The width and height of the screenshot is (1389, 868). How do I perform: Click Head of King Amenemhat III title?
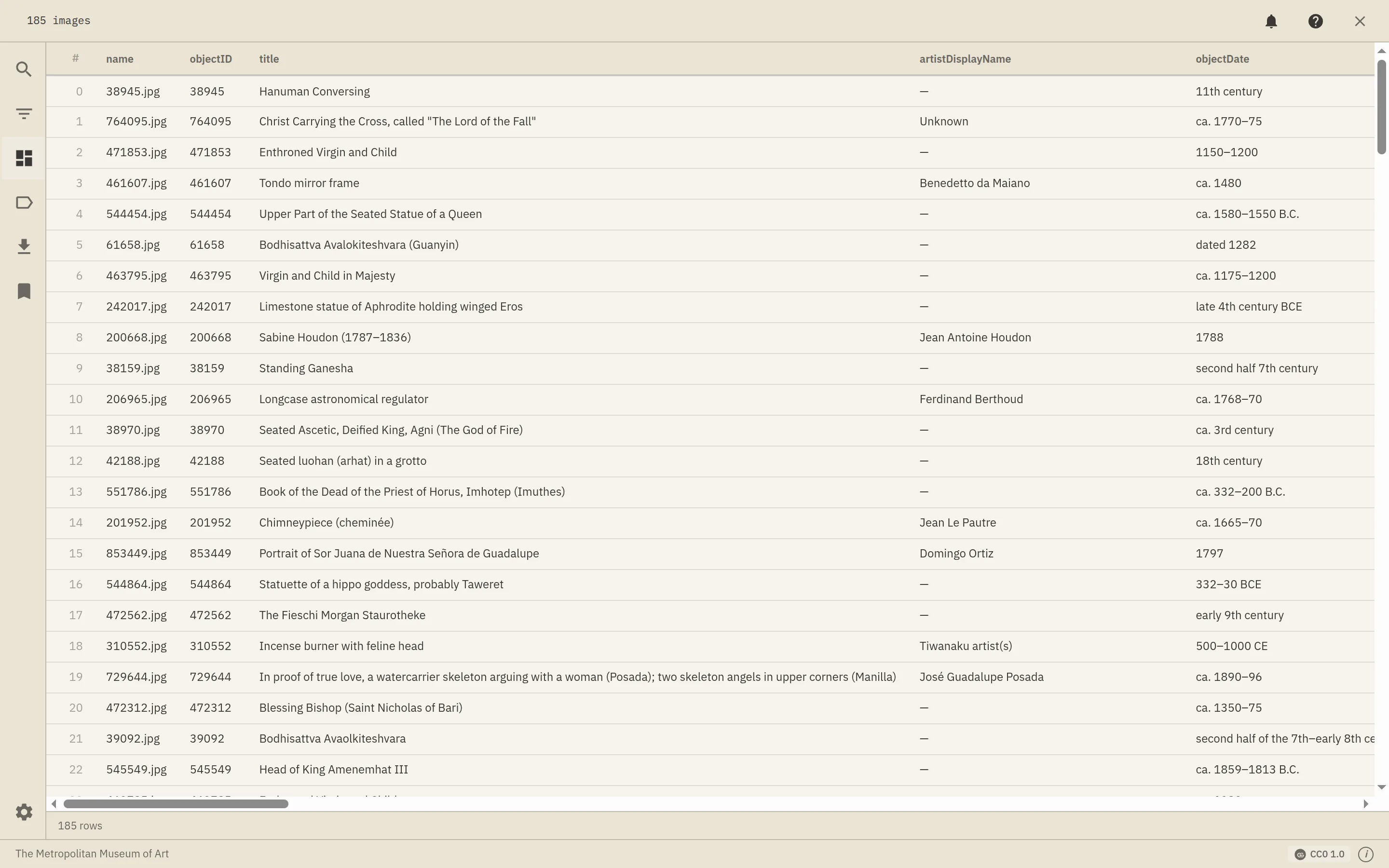click(x=333, y=770)
